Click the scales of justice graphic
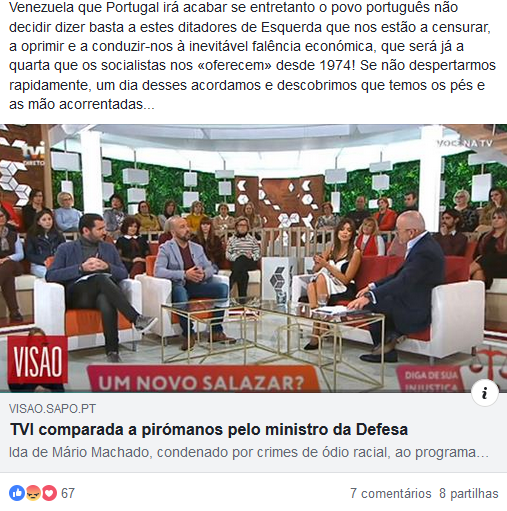Viewport: 507px width, 511px height. coord(489,363)
